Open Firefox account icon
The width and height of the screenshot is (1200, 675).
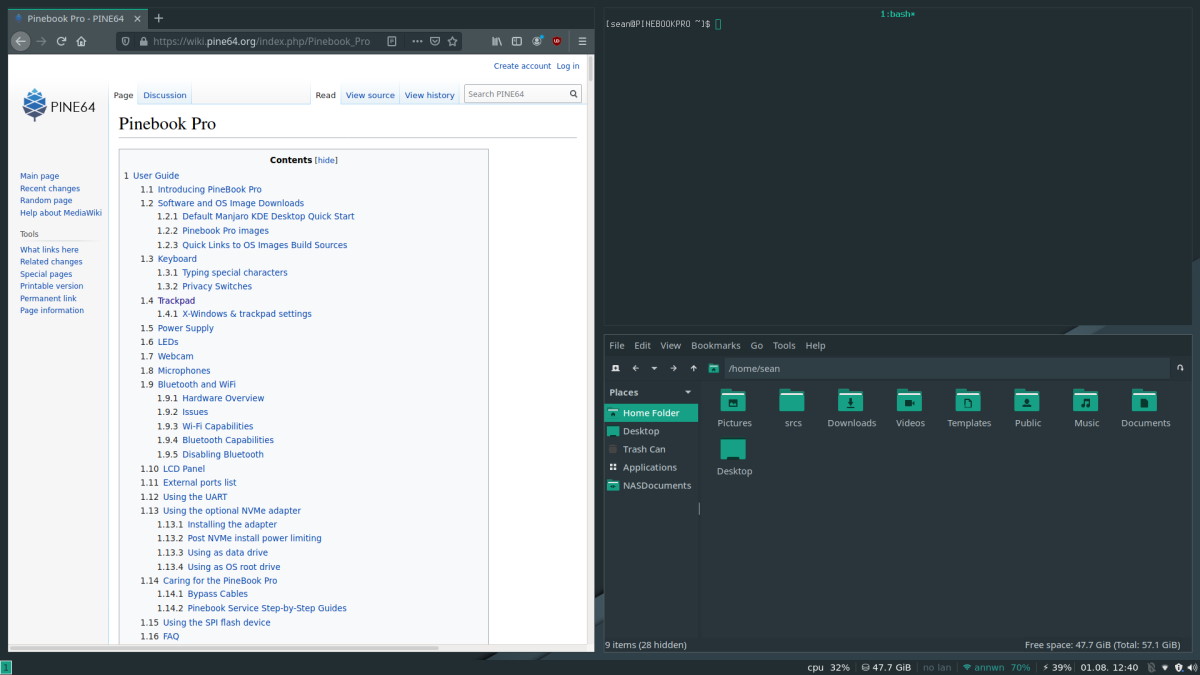pyautogui.click(x=537, y=41)
